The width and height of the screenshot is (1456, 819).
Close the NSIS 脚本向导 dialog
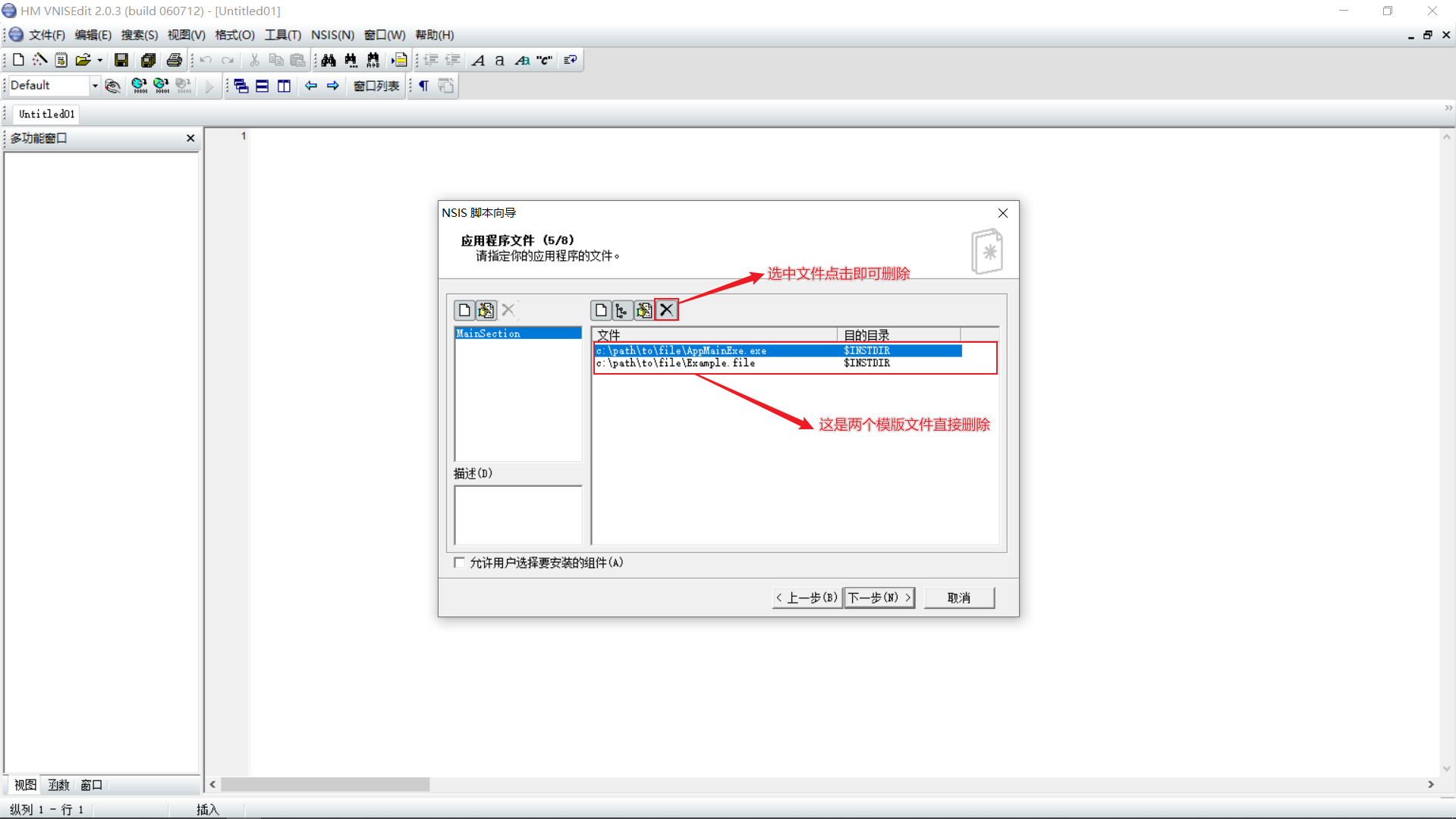pyautogui.click(x=1002, y=213)
